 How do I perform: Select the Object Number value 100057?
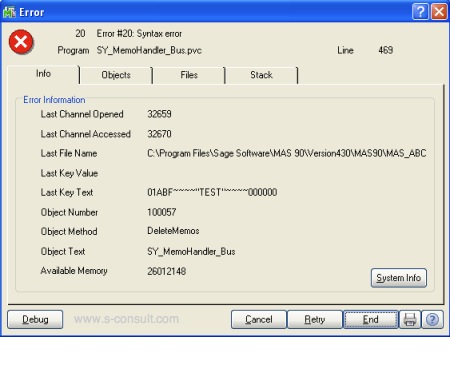click(x=162, y=212)
